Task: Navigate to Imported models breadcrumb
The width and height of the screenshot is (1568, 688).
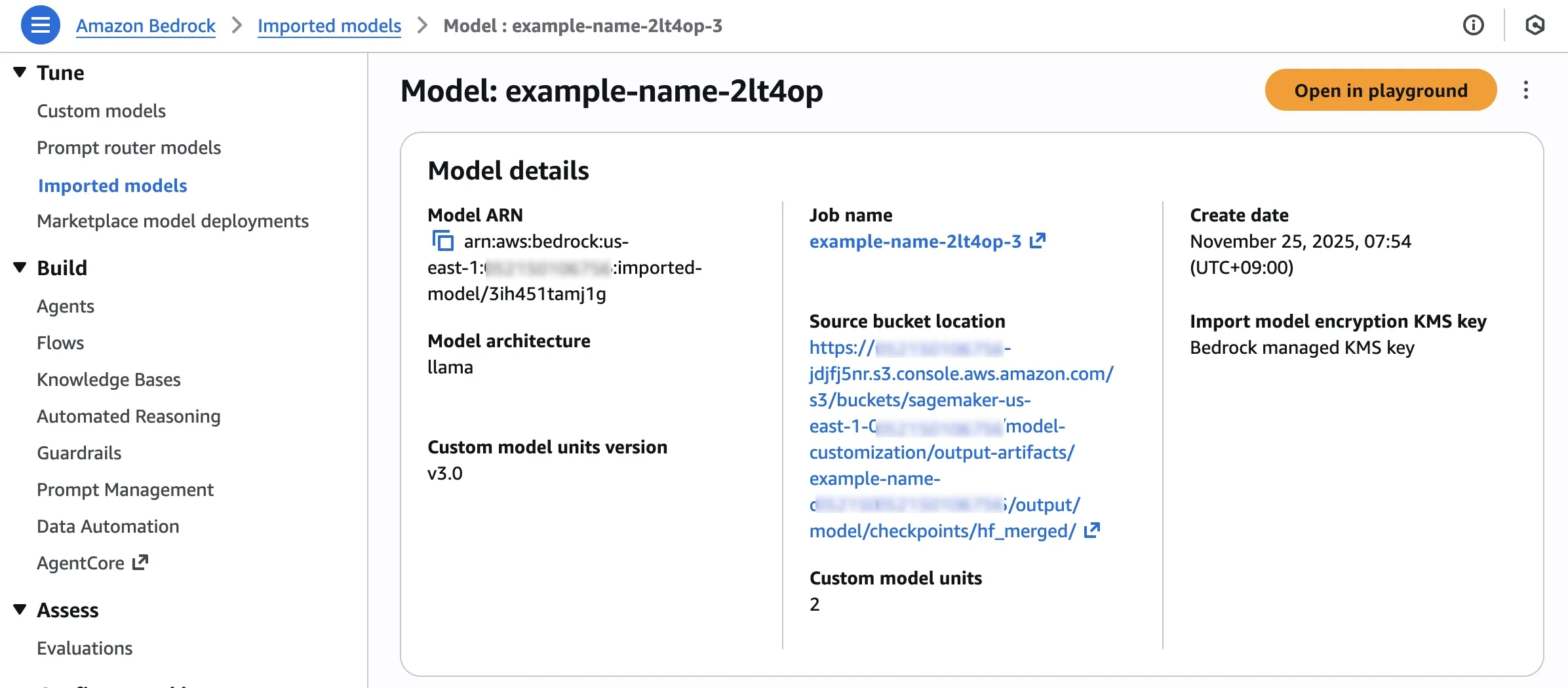Action: tap(329, 26)
